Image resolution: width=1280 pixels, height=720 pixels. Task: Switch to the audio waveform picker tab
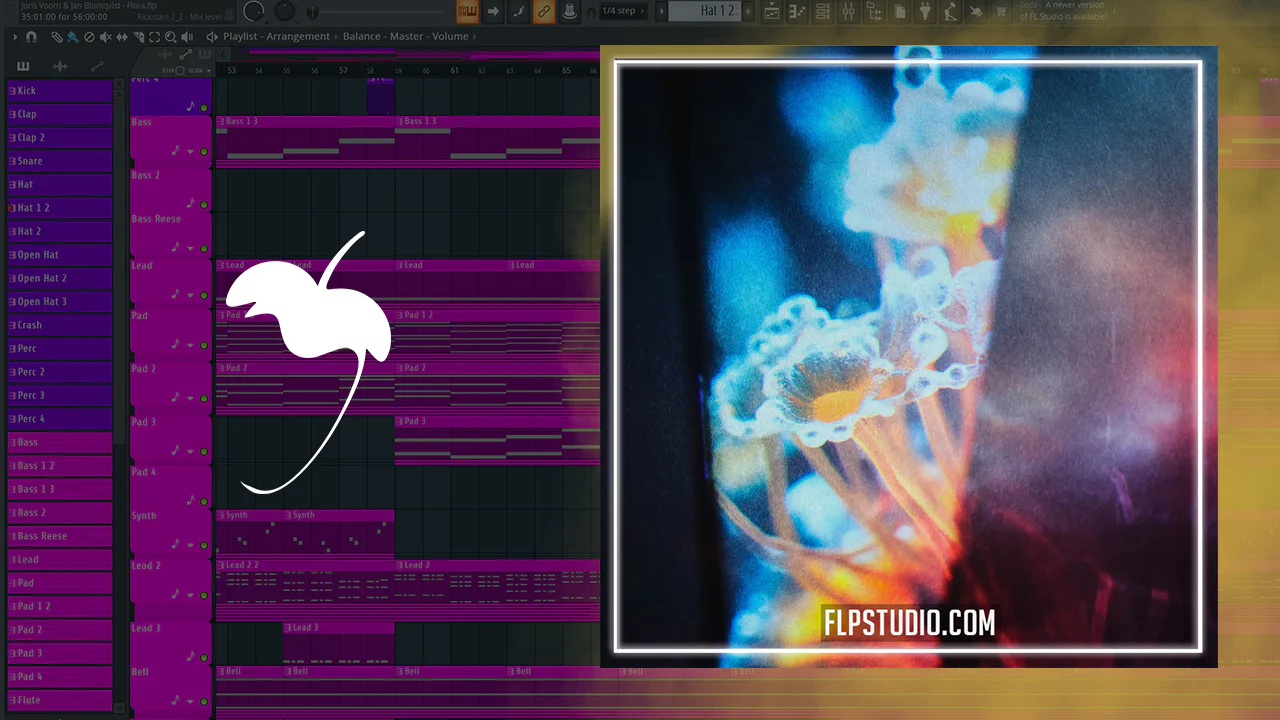pos(60,66)
